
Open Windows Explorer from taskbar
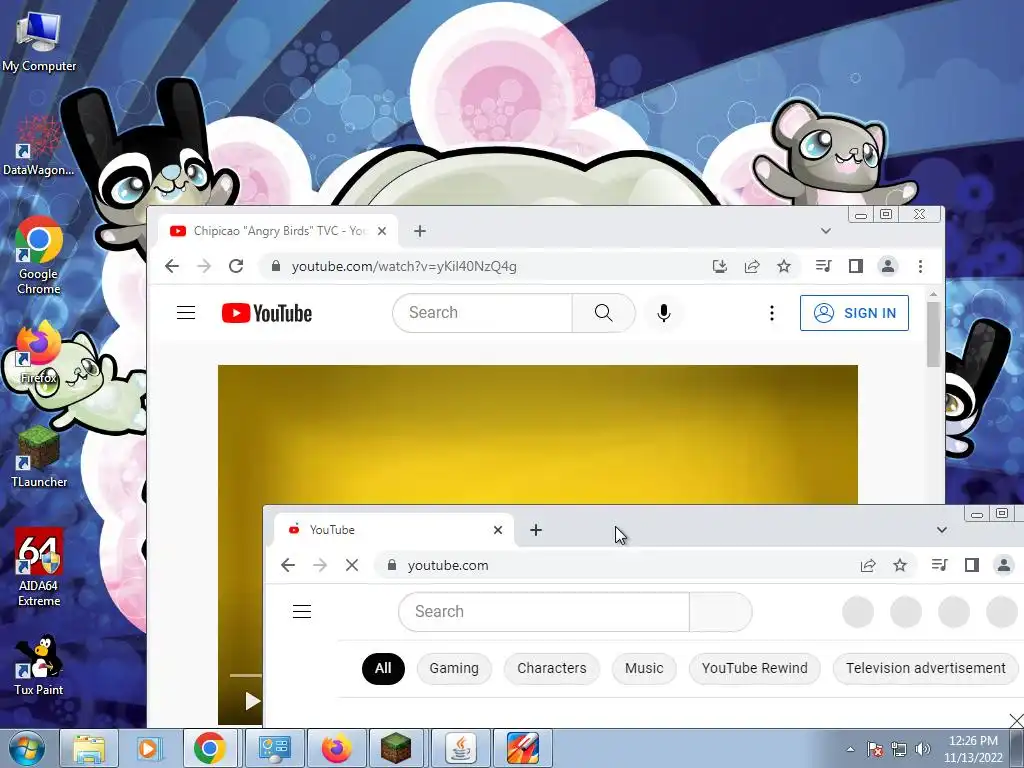pyautogui.click(x=89, y=748)
